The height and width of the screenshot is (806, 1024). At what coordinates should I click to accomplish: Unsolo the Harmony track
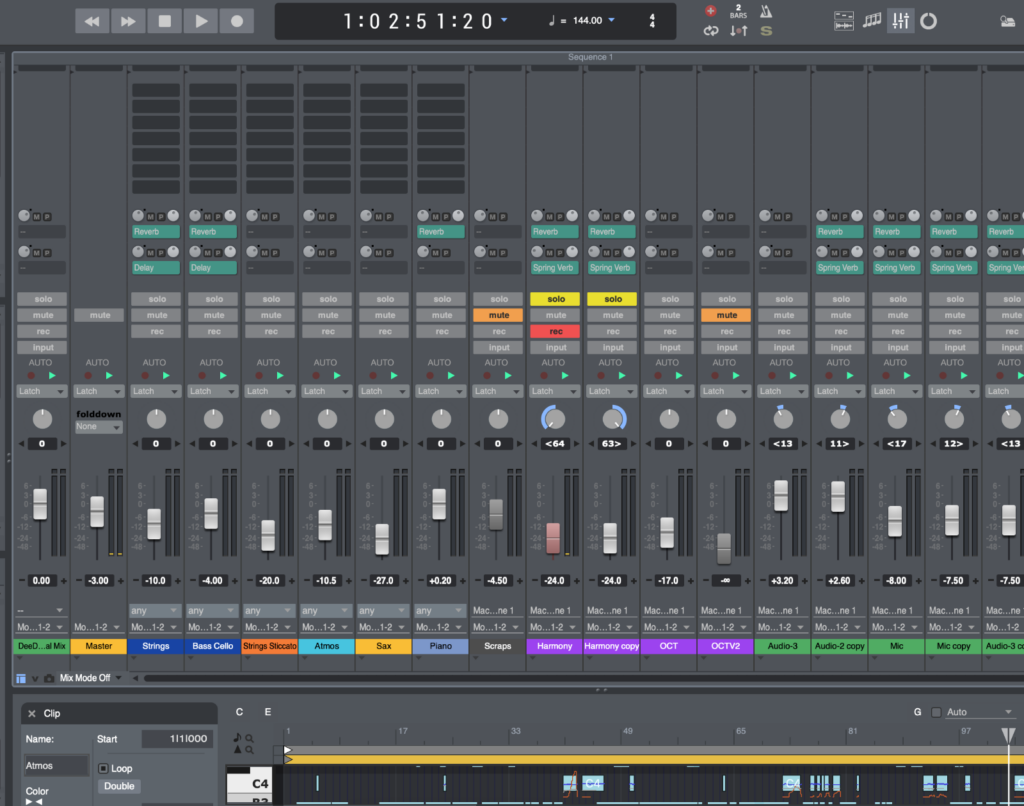556,299
